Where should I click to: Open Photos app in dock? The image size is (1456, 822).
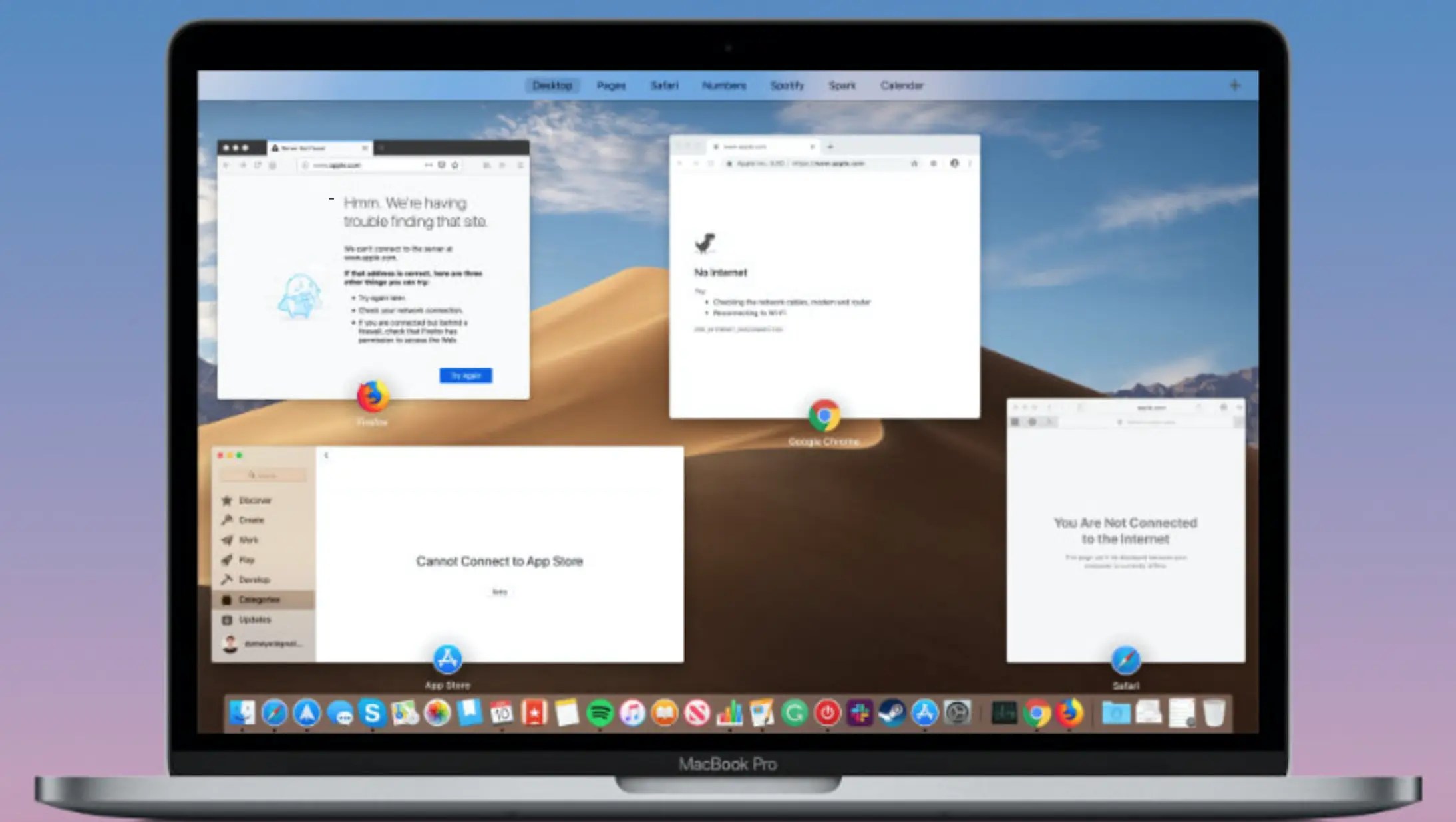pyautogui.click(x=437, y=713)
